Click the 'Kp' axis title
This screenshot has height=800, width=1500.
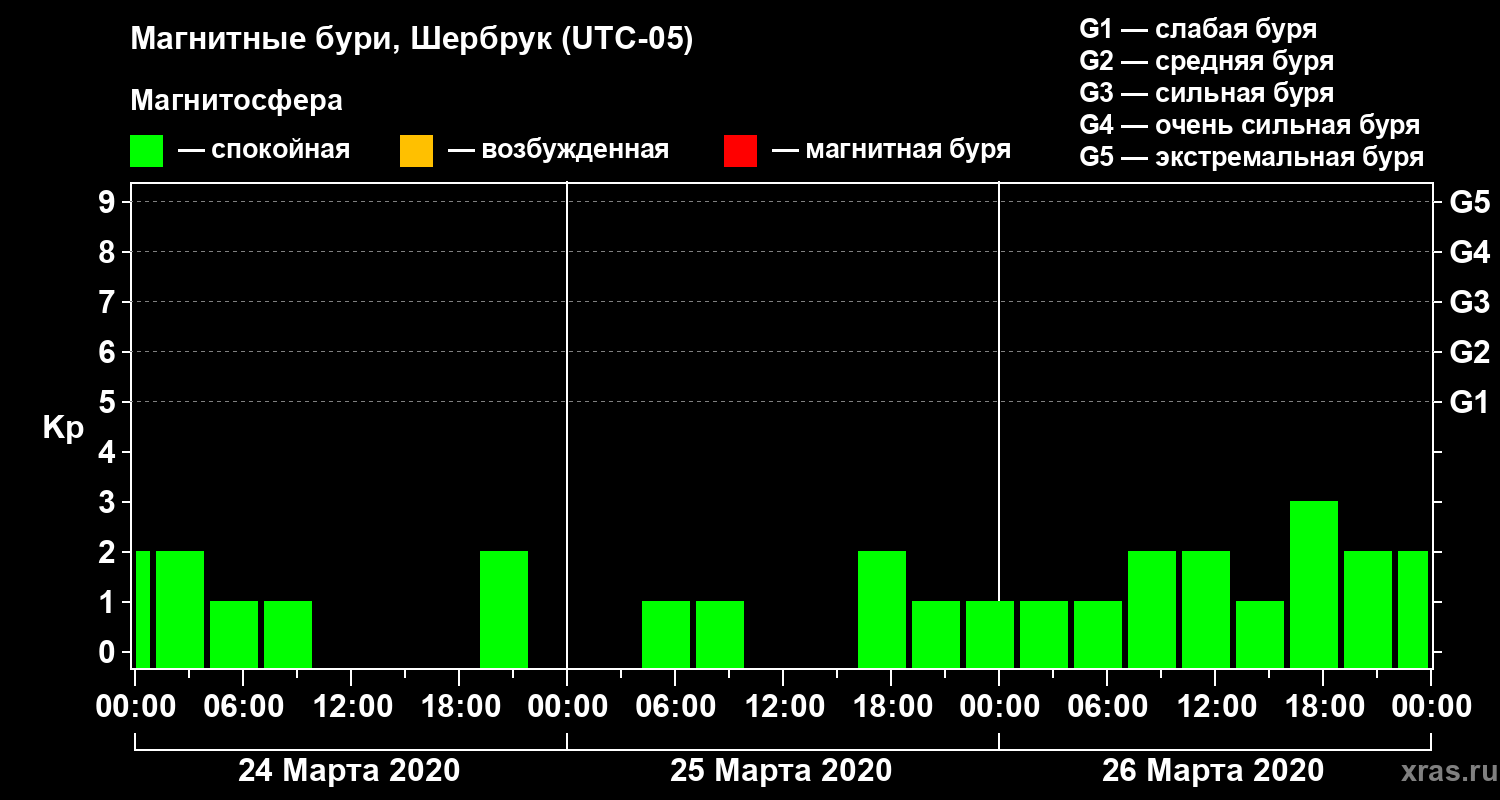point(63,427)
